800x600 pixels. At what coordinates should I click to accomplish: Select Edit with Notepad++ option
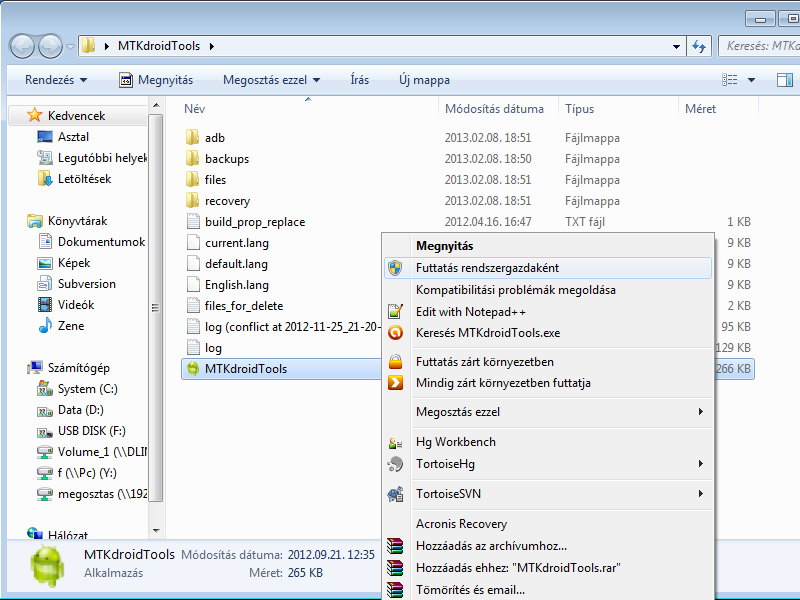coord(470,312)
